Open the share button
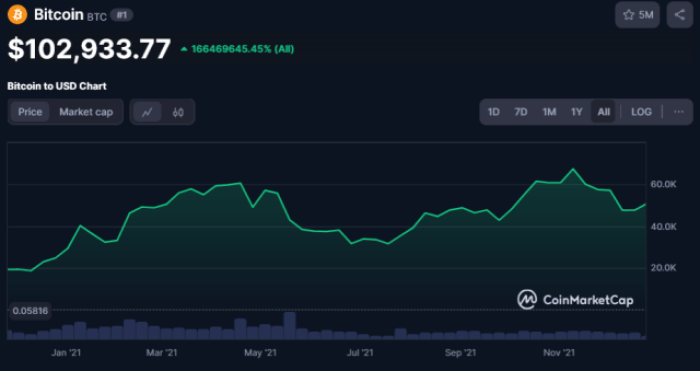The width and height of the screenshot is (700, 371). coord(679,15)
